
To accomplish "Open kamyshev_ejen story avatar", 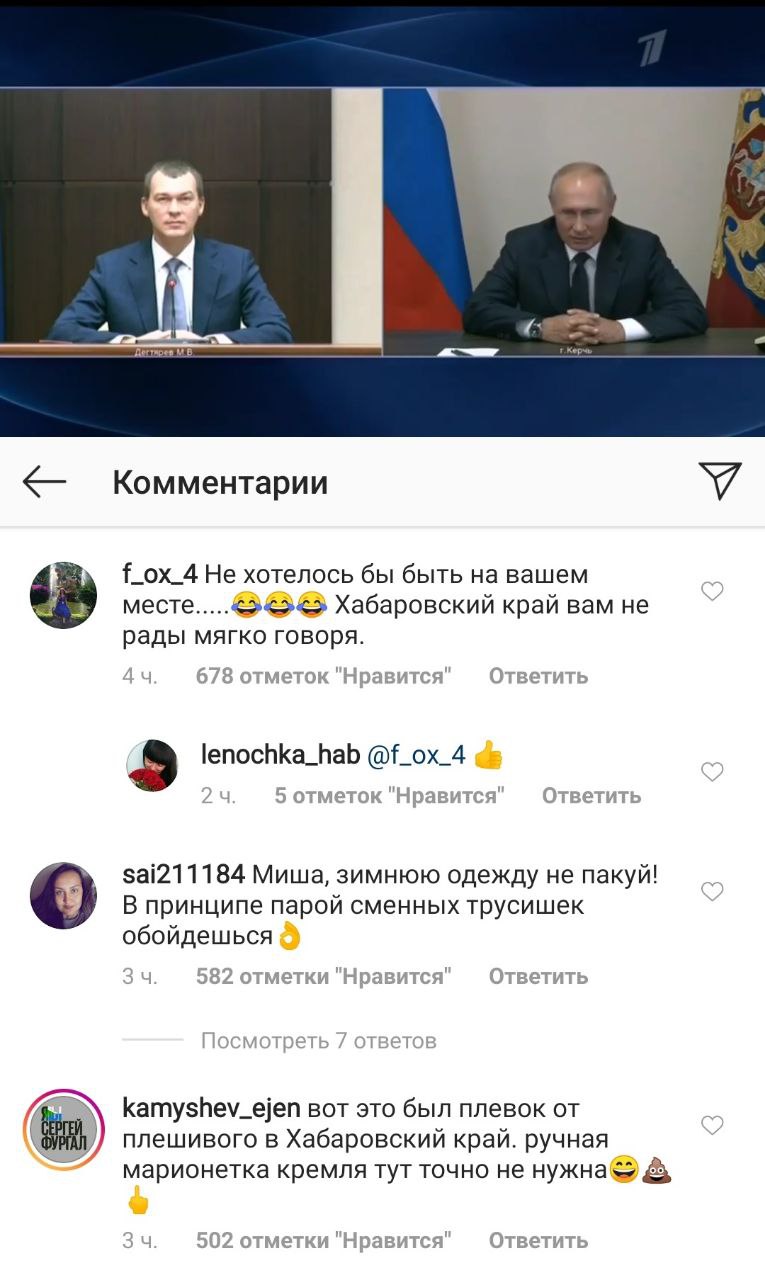I will 64,1130.
